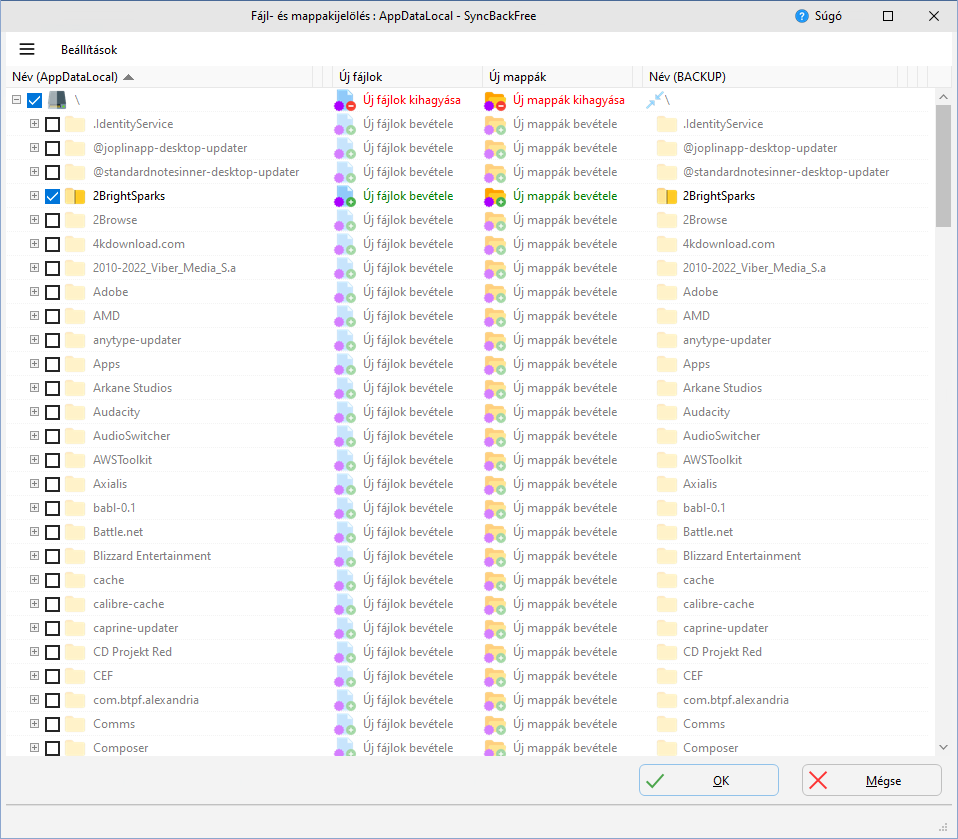Check the CD Projekt Red checkbox

tap(53, 652)
